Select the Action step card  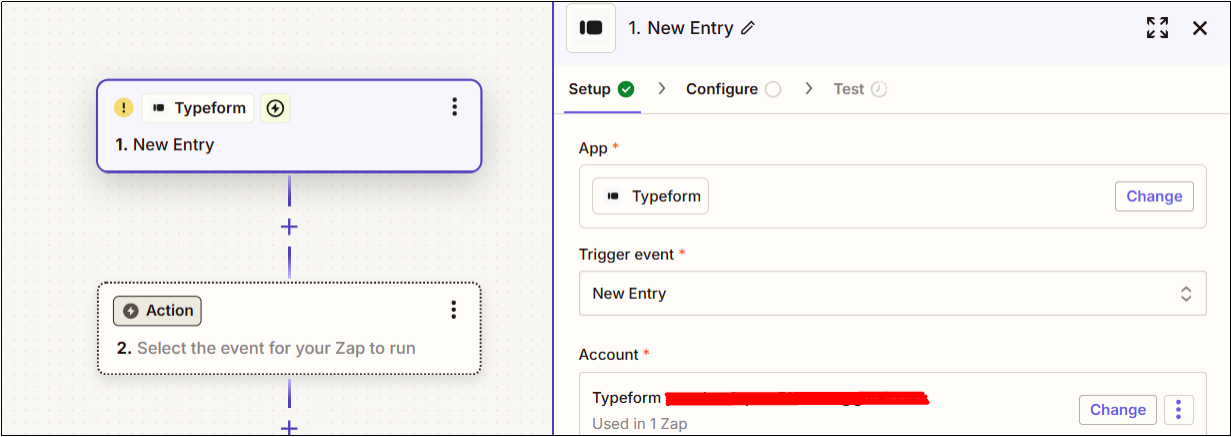pos(289,328)
